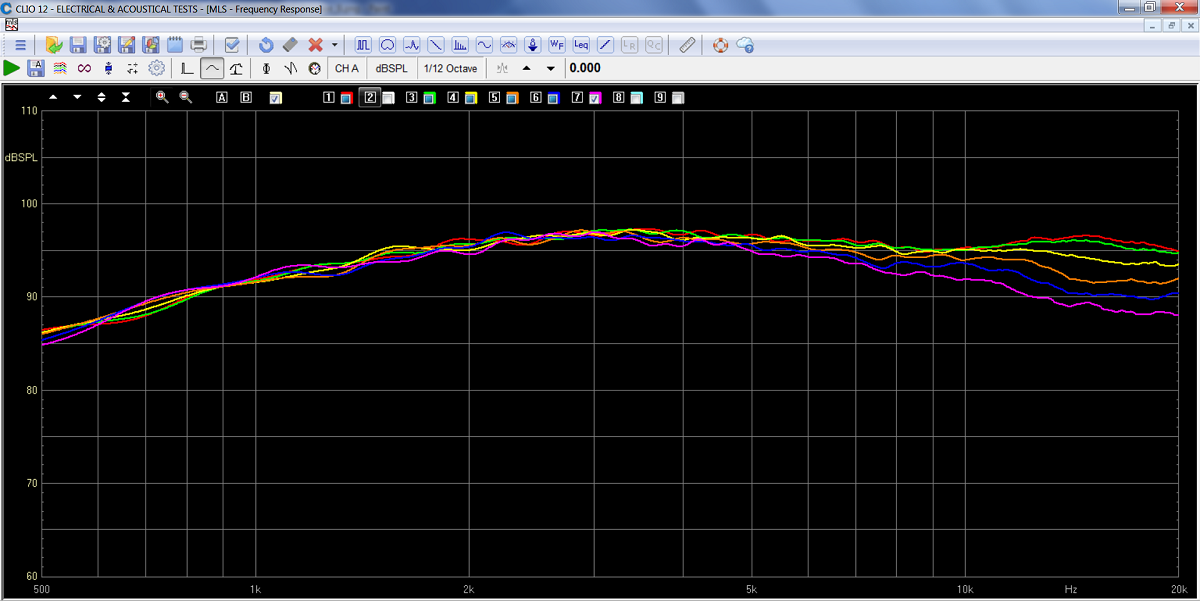Click the 0.000 value field
Screen dimensions: 1200x601
click(585, 68)
